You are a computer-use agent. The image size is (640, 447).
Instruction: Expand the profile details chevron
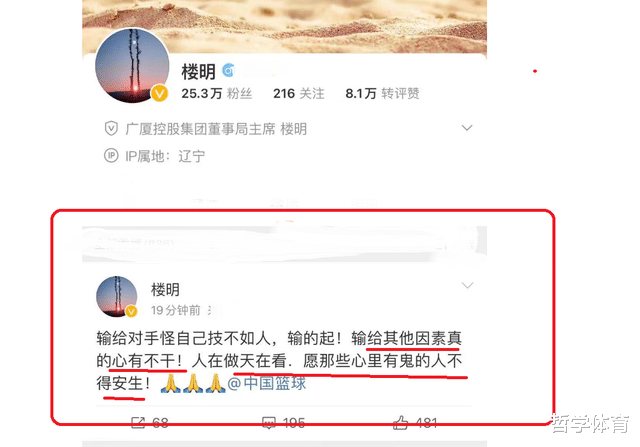click(467, 128)
